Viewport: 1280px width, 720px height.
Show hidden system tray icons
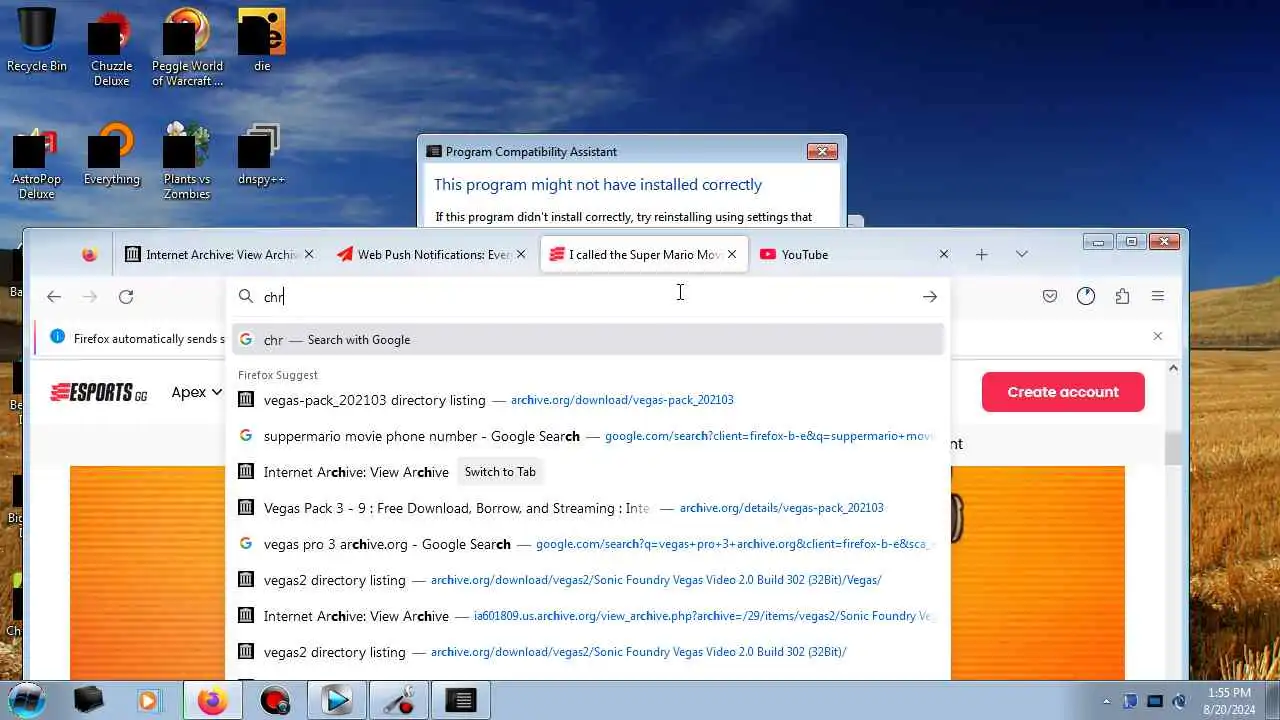1106,701
